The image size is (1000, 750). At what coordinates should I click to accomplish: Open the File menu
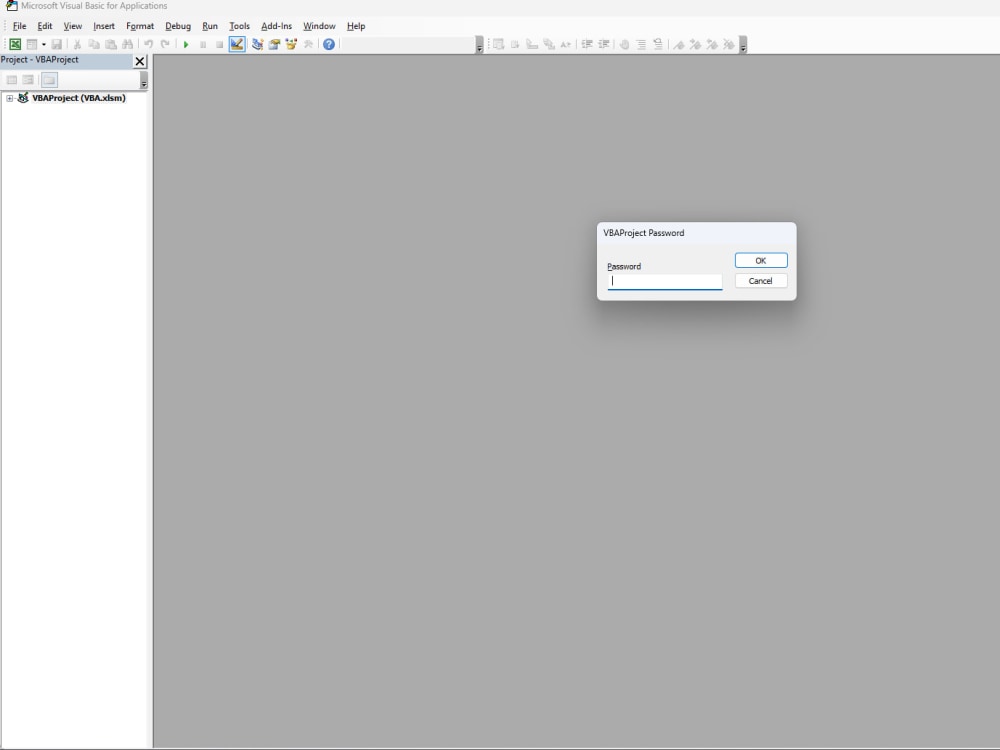(20, 26)
